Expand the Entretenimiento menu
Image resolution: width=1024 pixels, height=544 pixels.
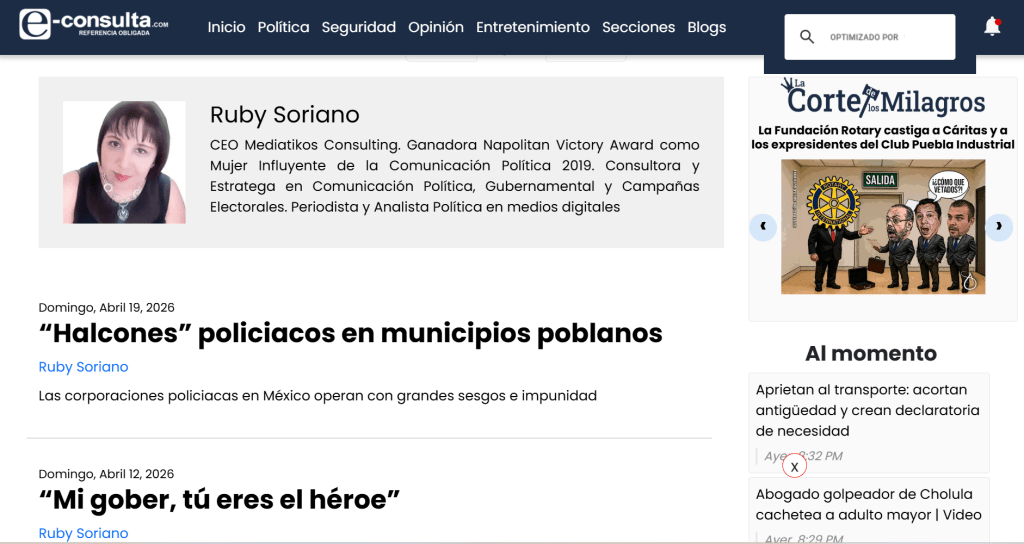(x=532, y=27)
